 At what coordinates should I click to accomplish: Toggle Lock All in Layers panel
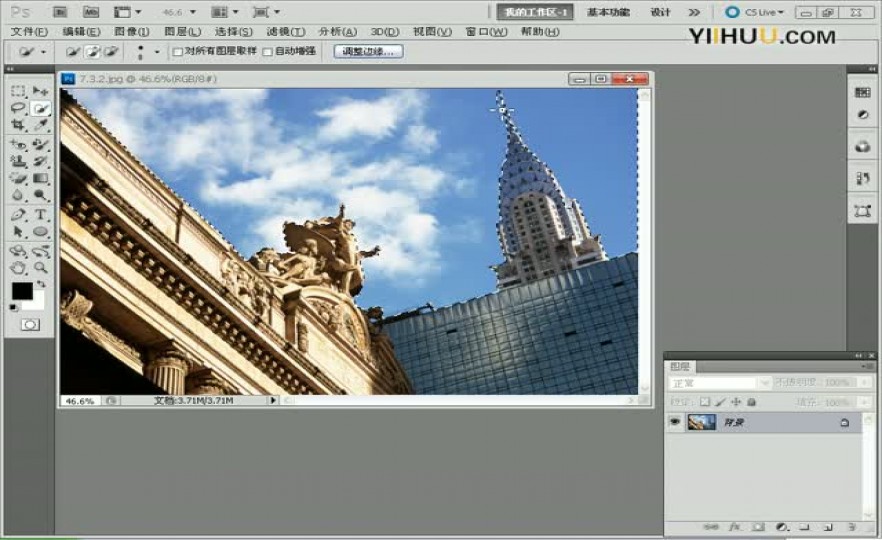[751, 402]
